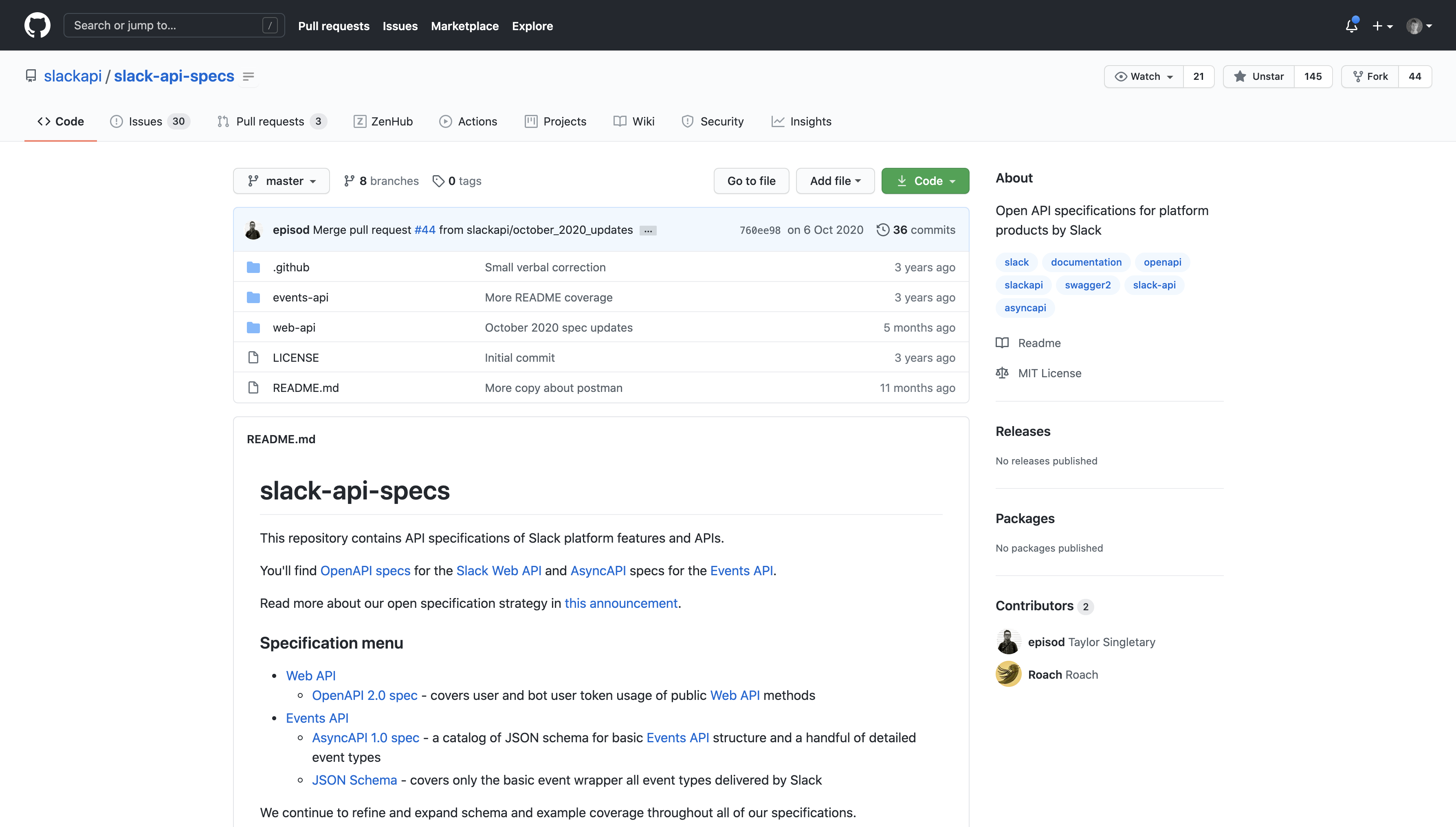Open the notifications bell
Image resolution: width=1456 pixels, height=827 pixels.
pyautogui.click(x=1352, y=26)
